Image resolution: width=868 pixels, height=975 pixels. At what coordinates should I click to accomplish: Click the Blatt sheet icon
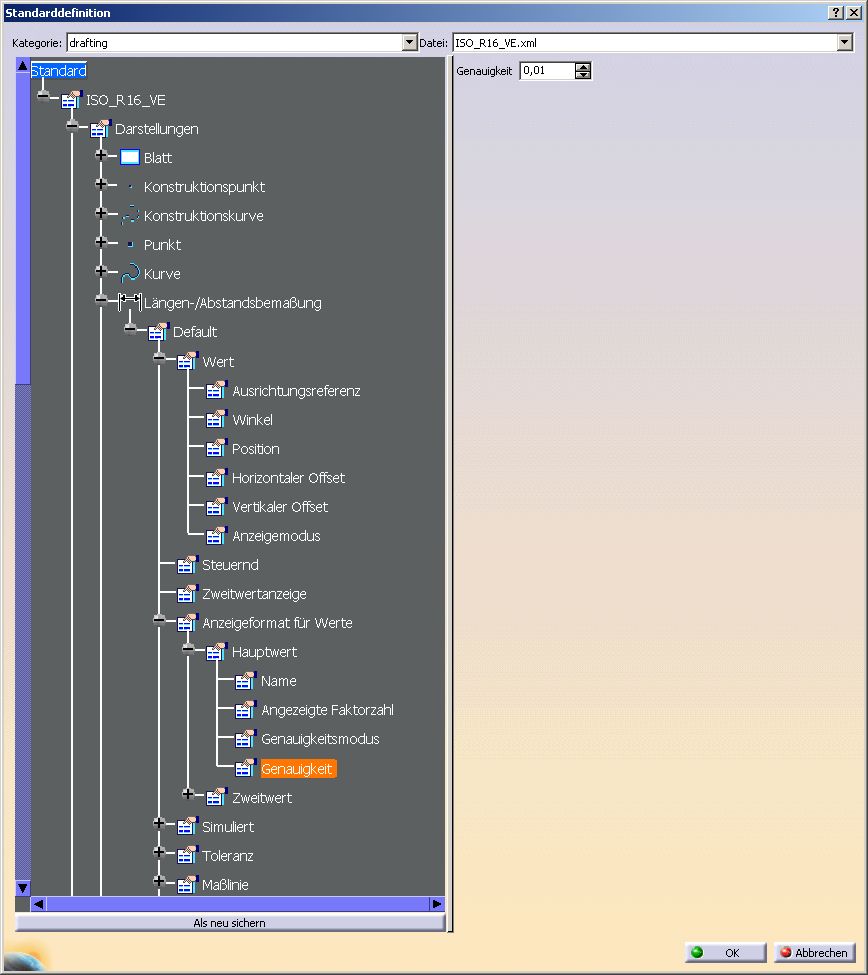(129, 157)
